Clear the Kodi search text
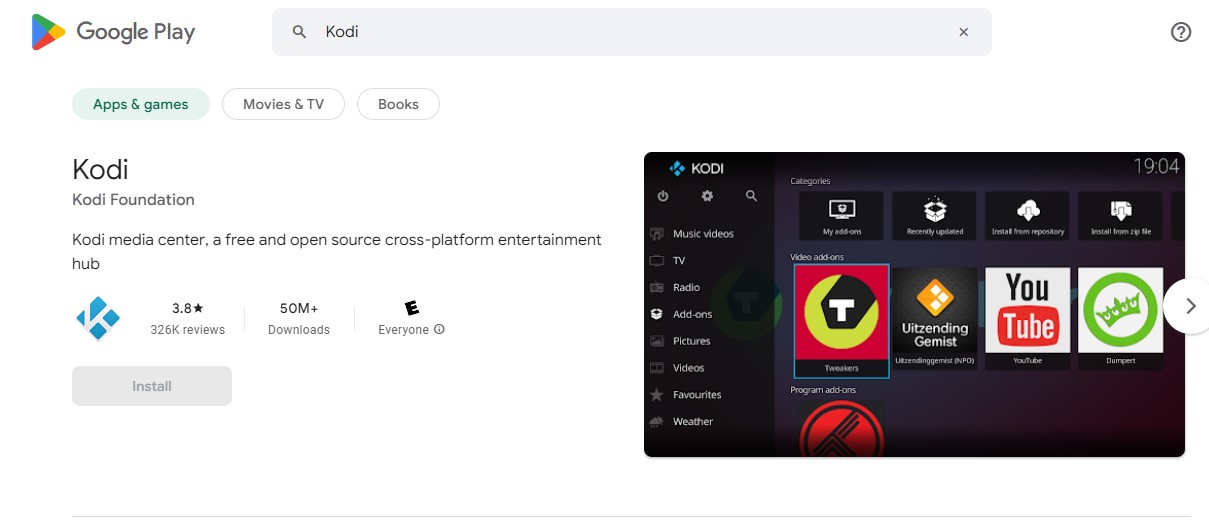This screenshot has height=525, width=1209. tap(964, 32)
